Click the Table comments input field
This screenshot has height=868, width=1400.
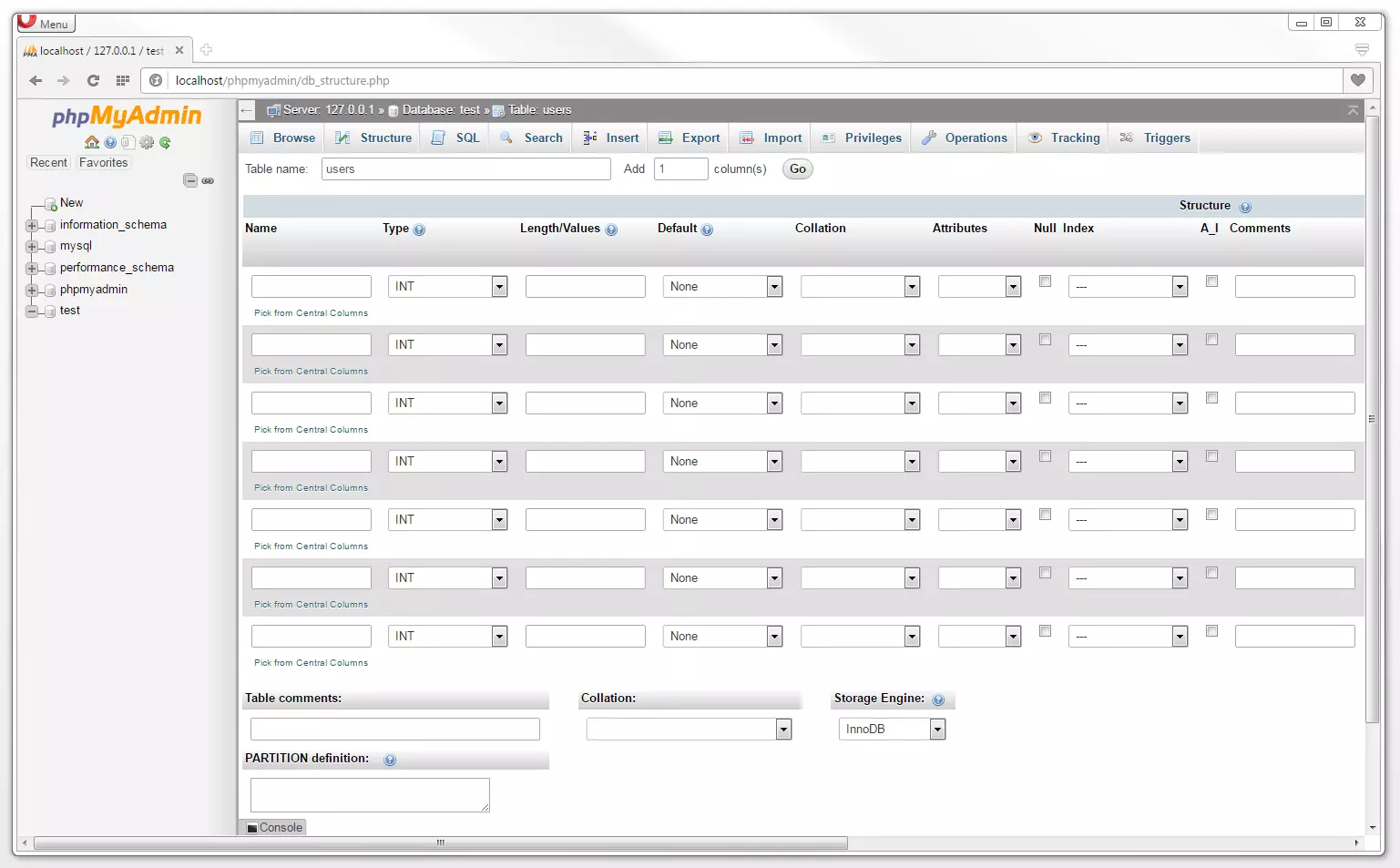pyautogui.click(x=394, y=730)
